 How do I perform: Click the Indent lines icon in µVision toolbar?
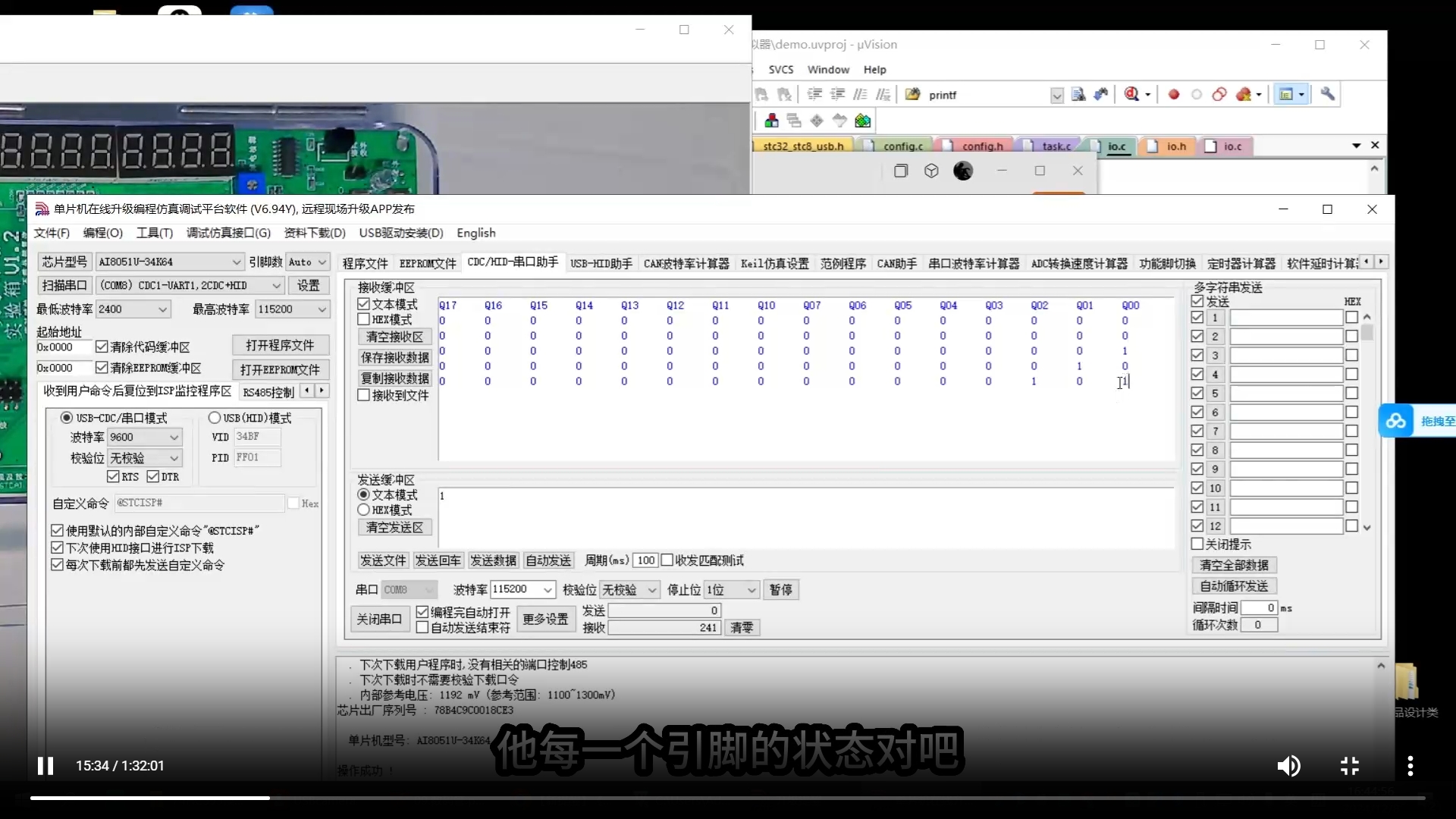tap(815, 95)
